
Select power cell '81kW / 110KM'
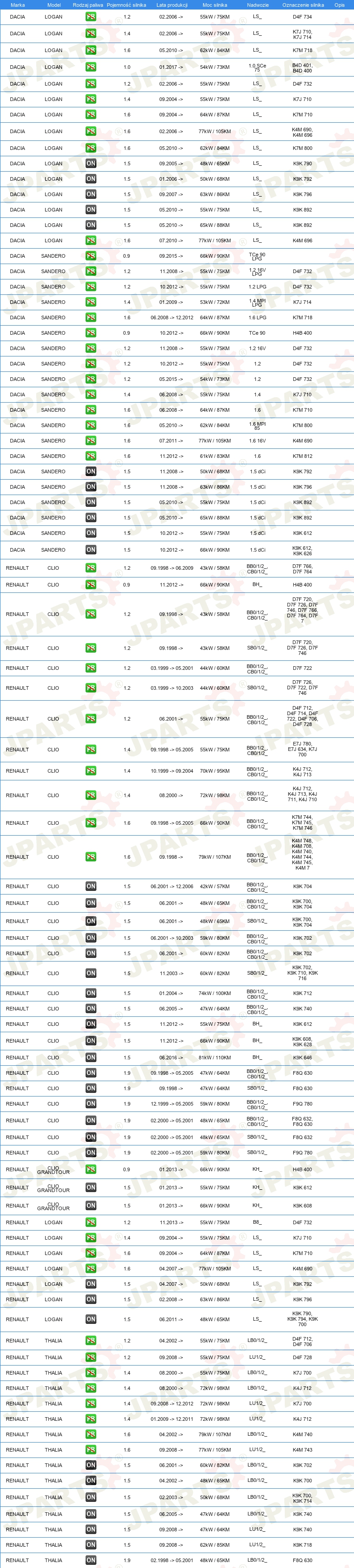(x=215, y=1057)
